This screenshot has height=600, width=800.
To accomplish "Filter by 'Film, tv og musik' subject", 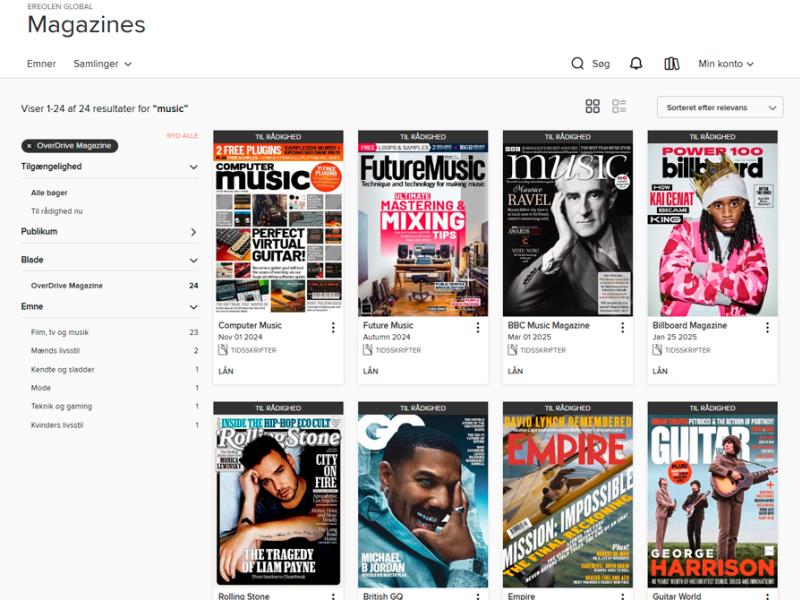I will coord(60,332).
